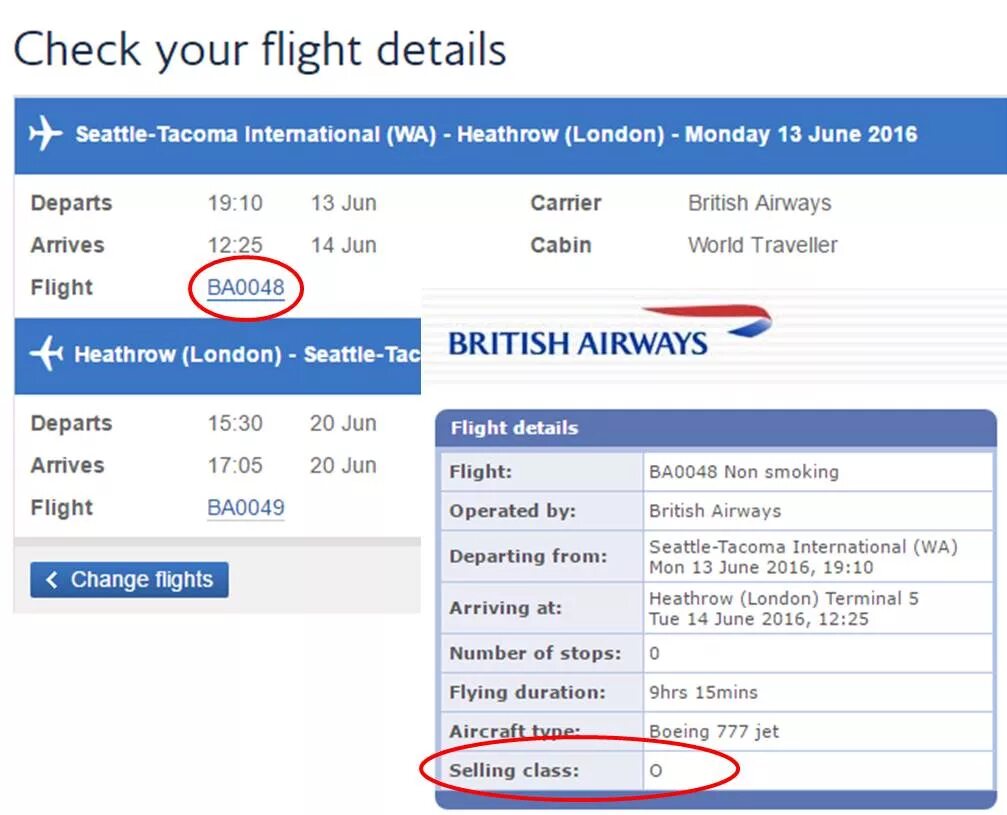Click the outbound flight airplane icon
Image resolution: width=1007 pixels, height=815 pixels.
pyautogui.click(x=45, y=134)
